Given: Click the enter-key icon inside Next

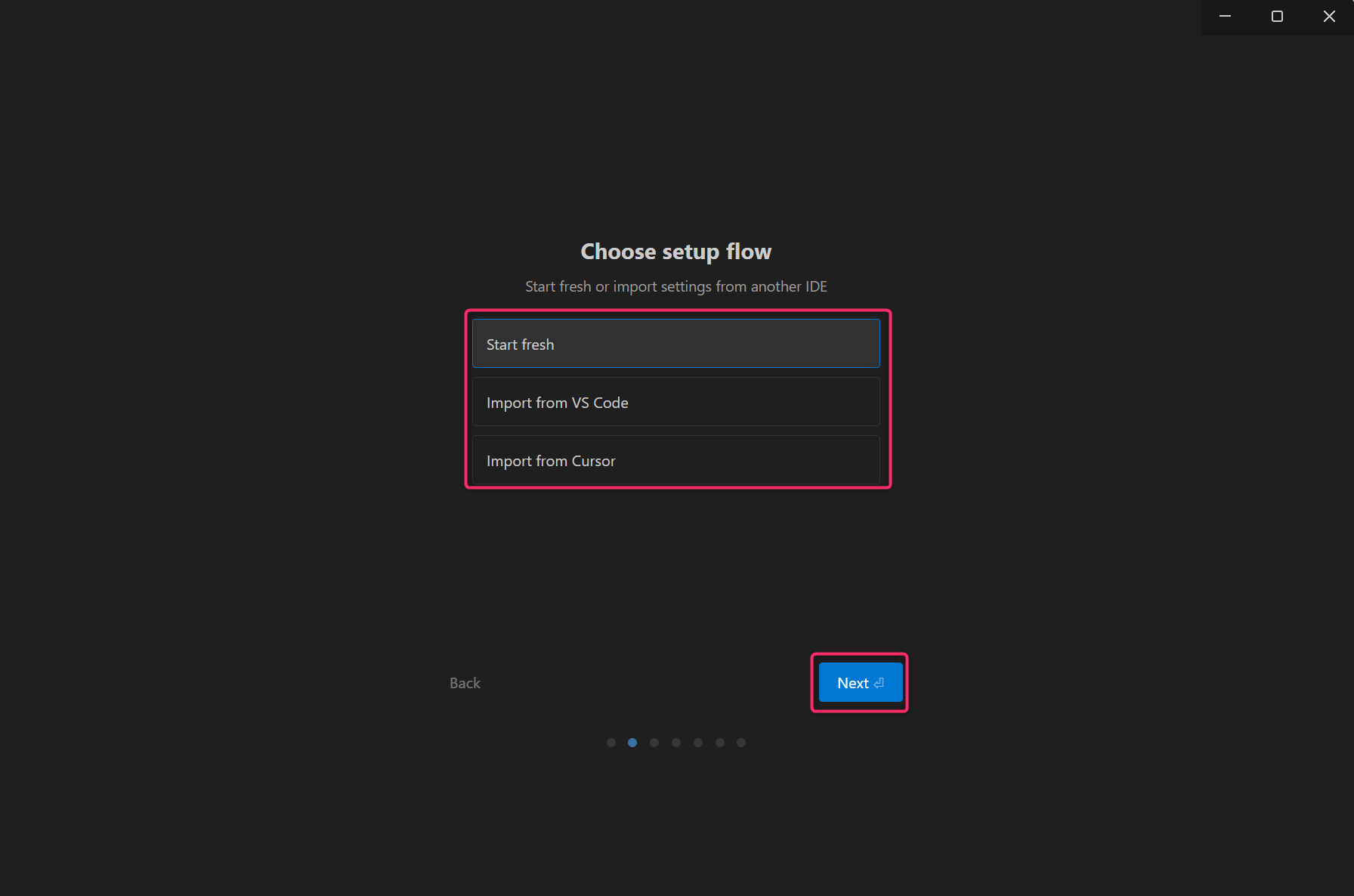Looking at the screenshot, I should point(879,683).
